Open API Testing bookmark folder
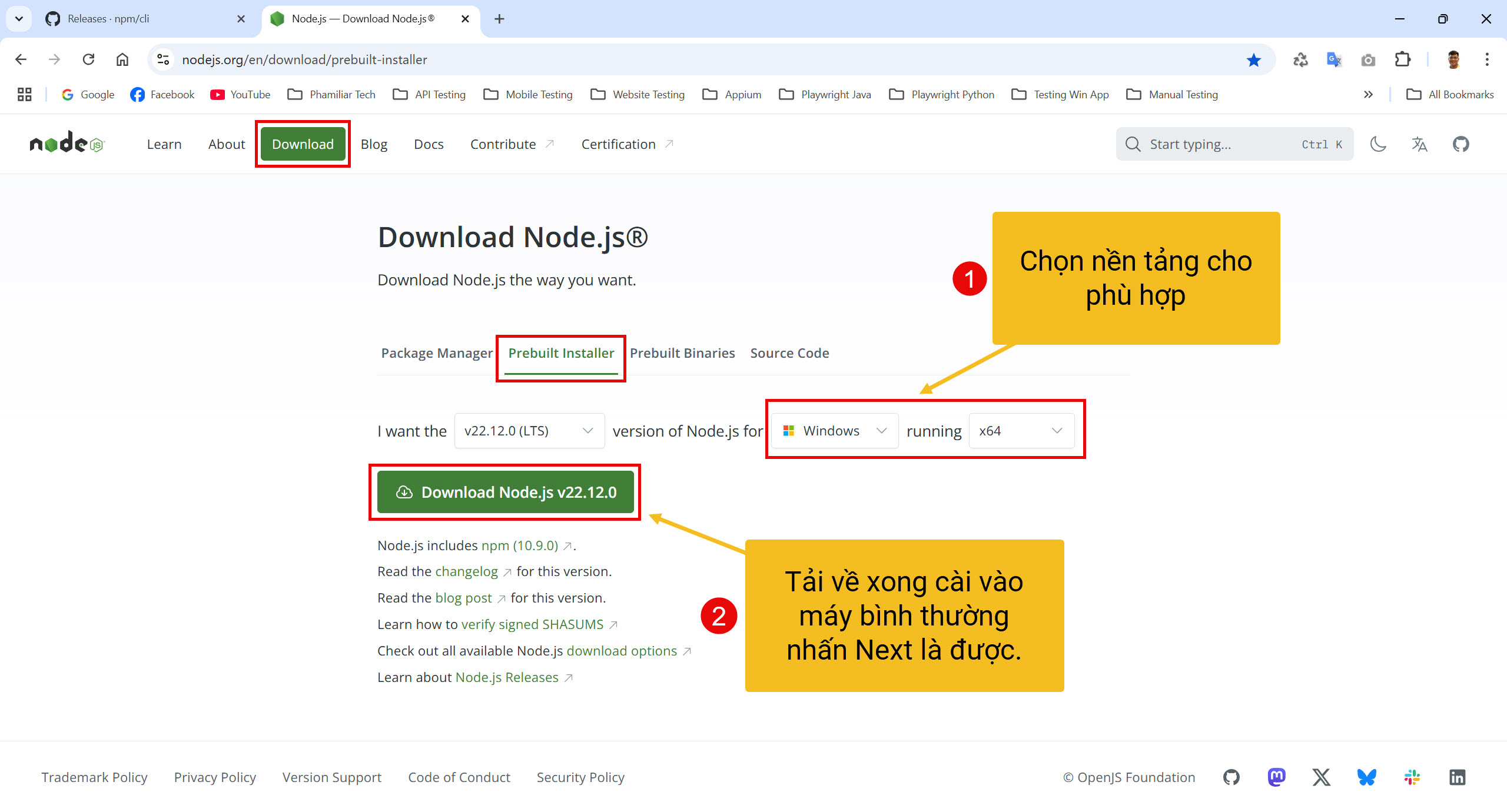1507x812 pixels. pos(430,94)
